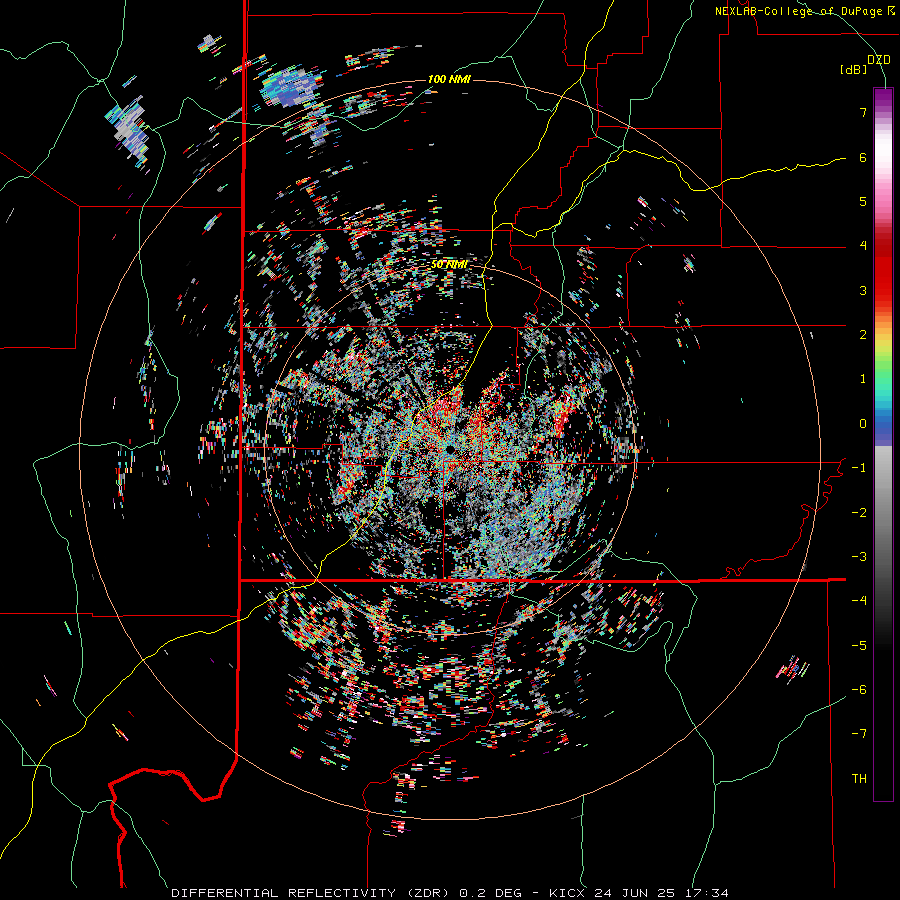Click the large blue echo cluster inside the 100 NMI ring
The image size is (900, 900).
290,88
